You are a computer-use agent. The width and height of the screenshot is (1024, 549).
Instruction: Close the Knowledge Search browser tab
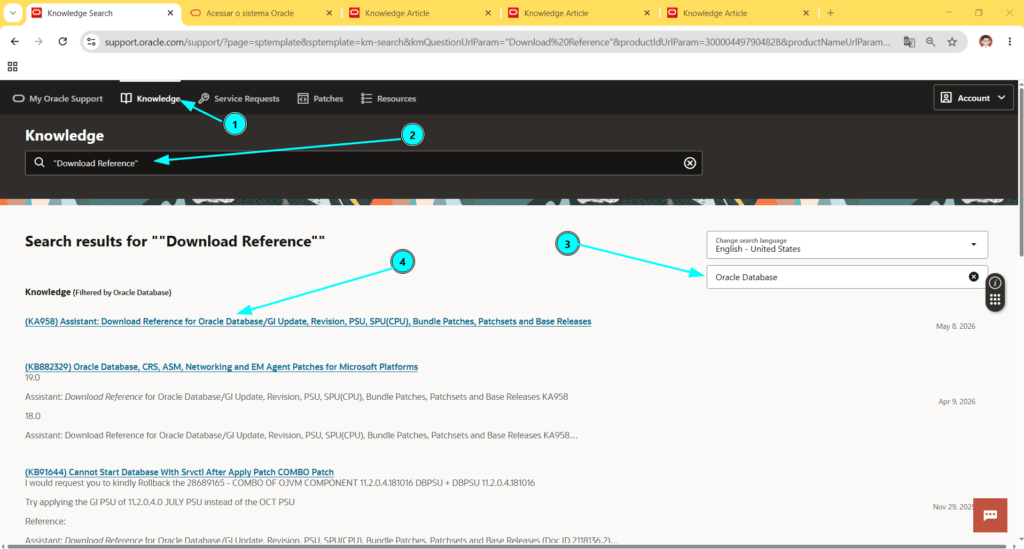pyautogui.click(x=170, y=13)
